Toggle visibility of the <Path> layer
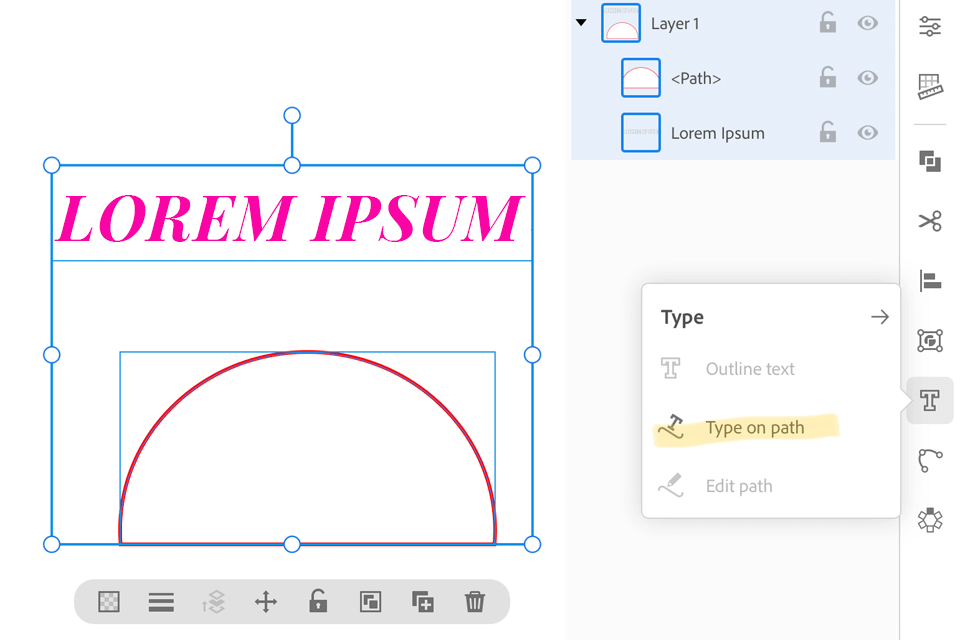960x640 pixels. point(868,78)
